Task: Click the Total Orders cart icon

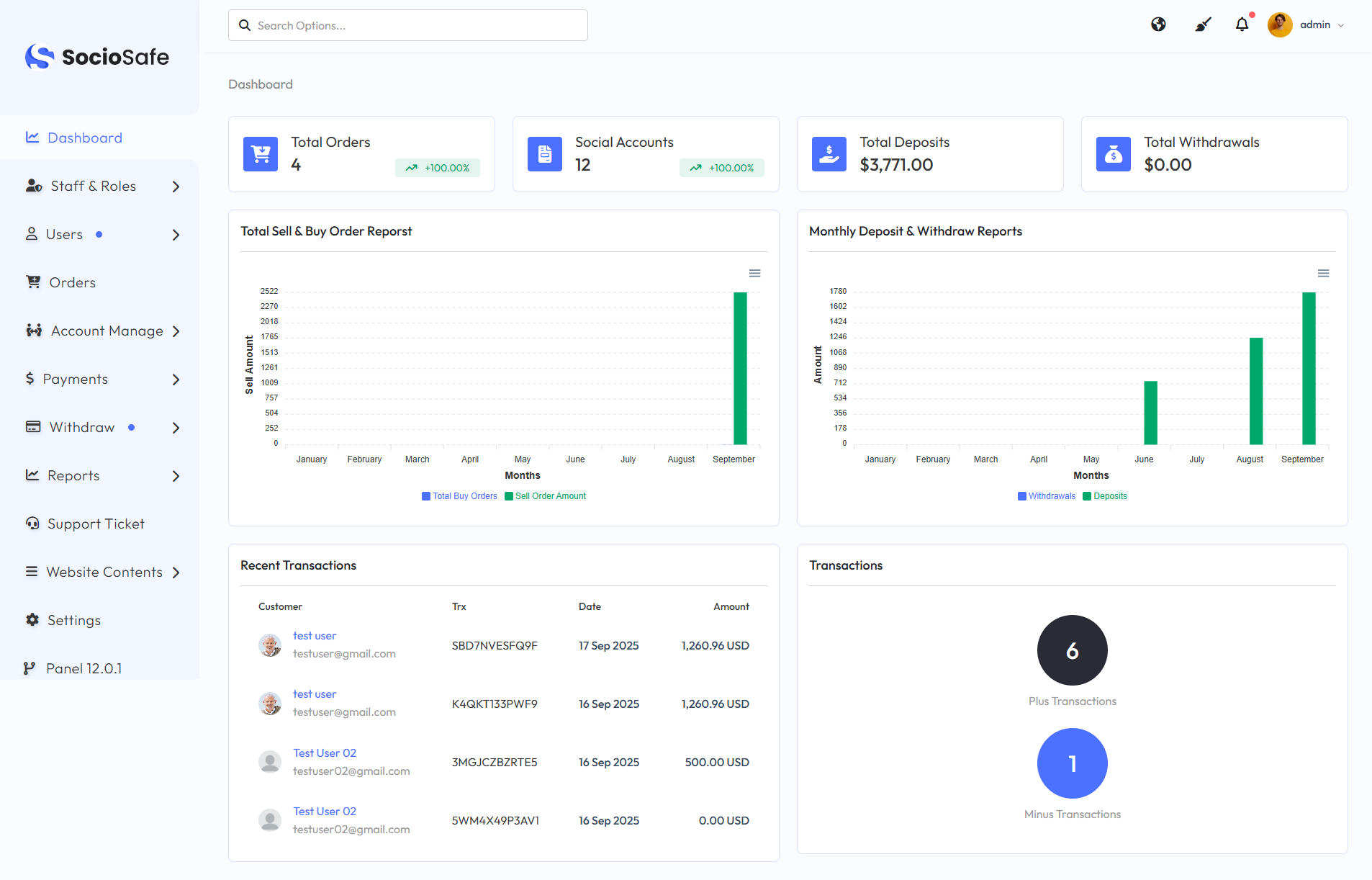Action: tap(260, 154)
